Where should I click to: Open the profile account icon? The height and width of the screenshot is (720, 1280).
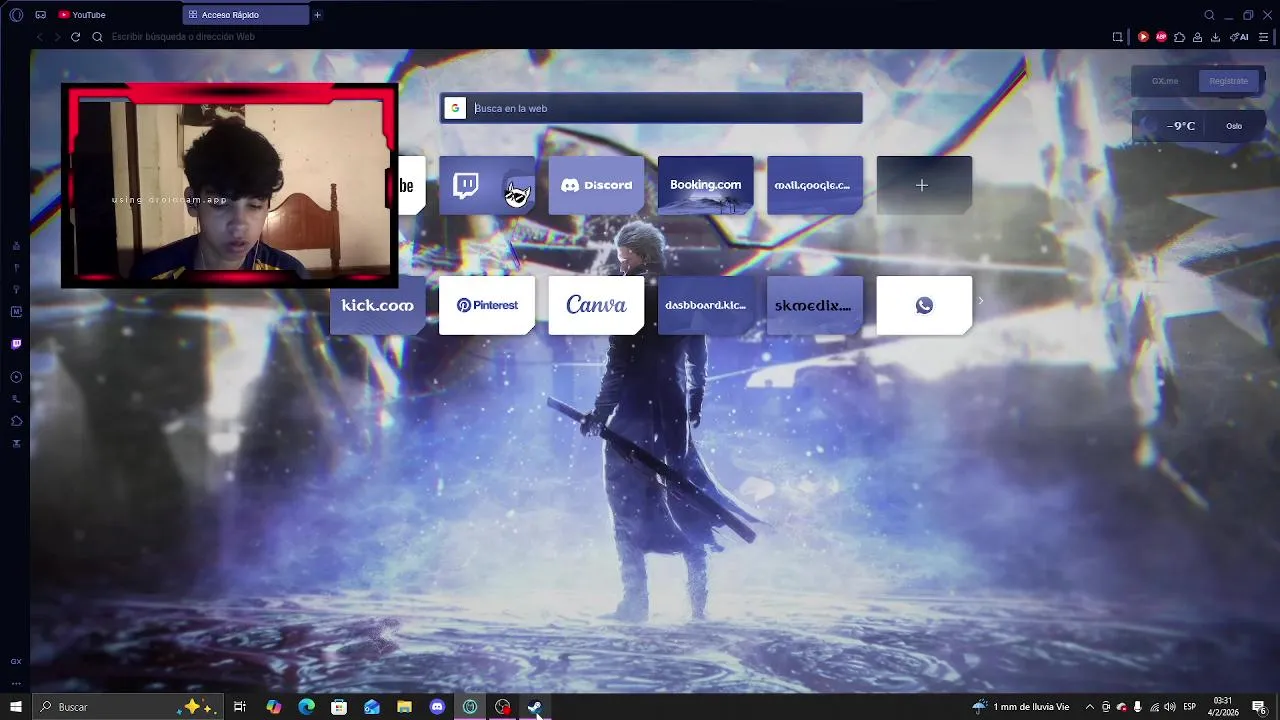(x=1197, y=37)
